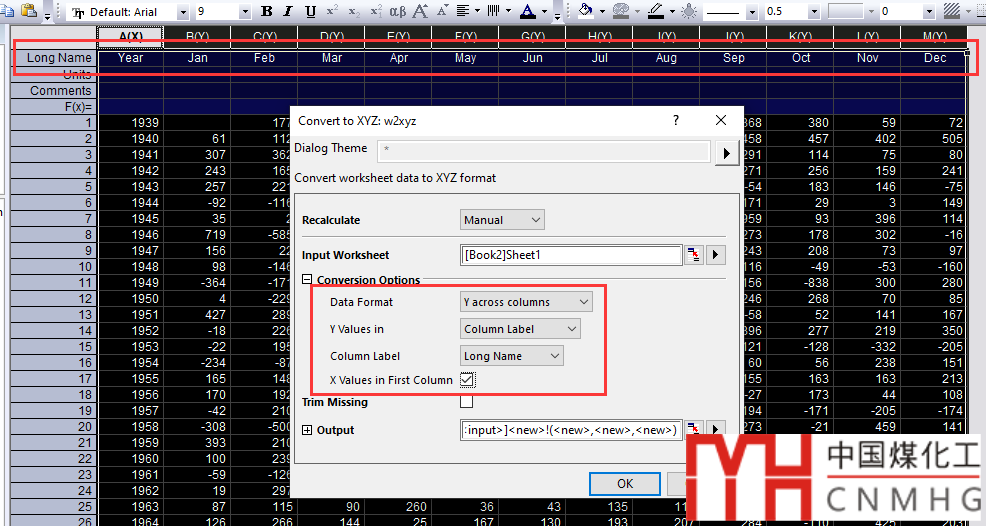Expand the Output section
986x526 pixels.
[x=307, y=430]
